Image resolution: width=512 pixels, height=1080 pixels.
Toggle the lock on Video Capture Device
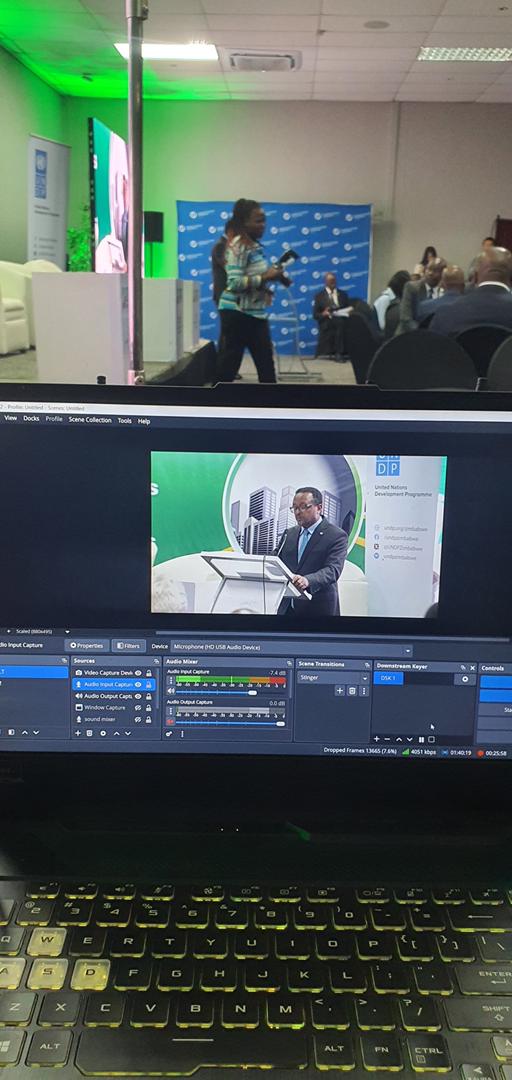point(148,673)
